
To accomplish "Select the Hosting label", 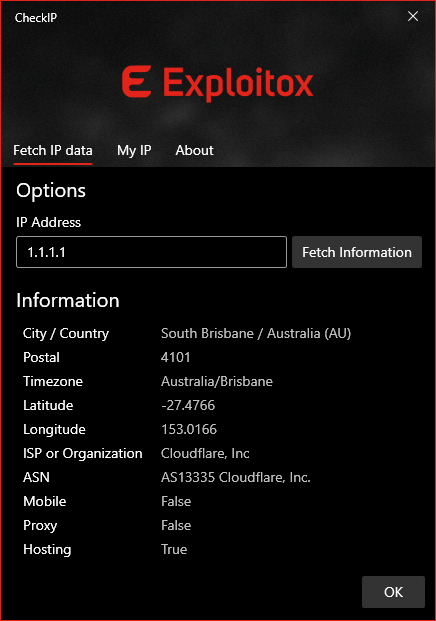I will point(47,549).
